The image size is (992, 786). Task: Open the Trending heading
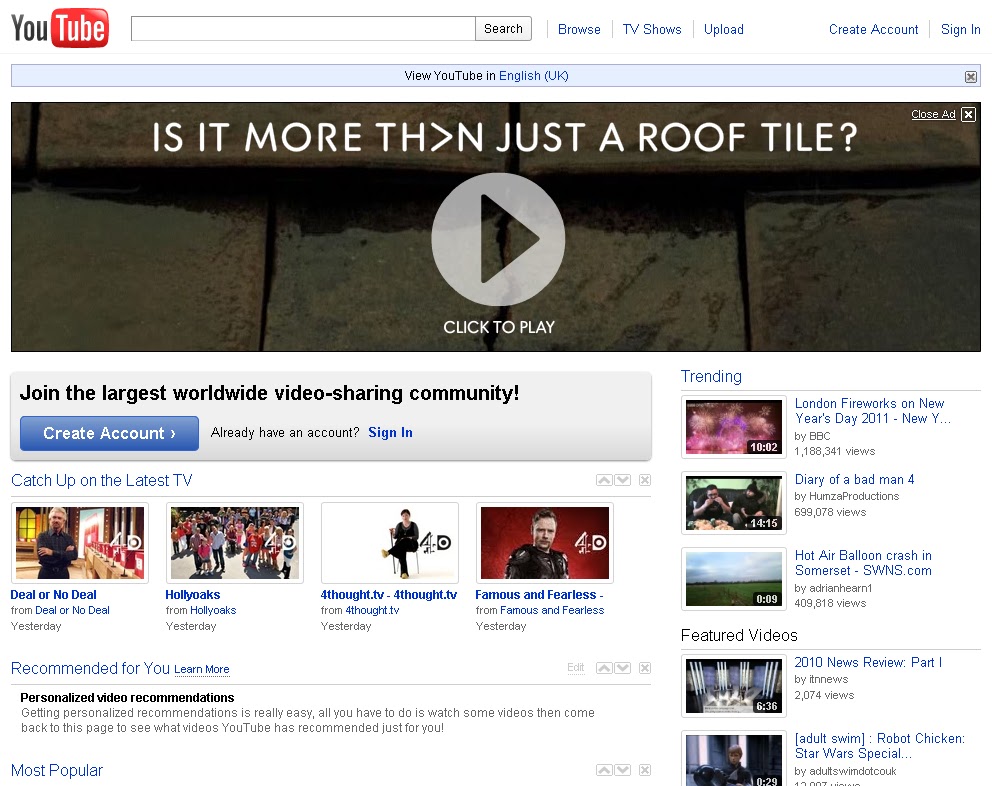click(x=711, y=376)
